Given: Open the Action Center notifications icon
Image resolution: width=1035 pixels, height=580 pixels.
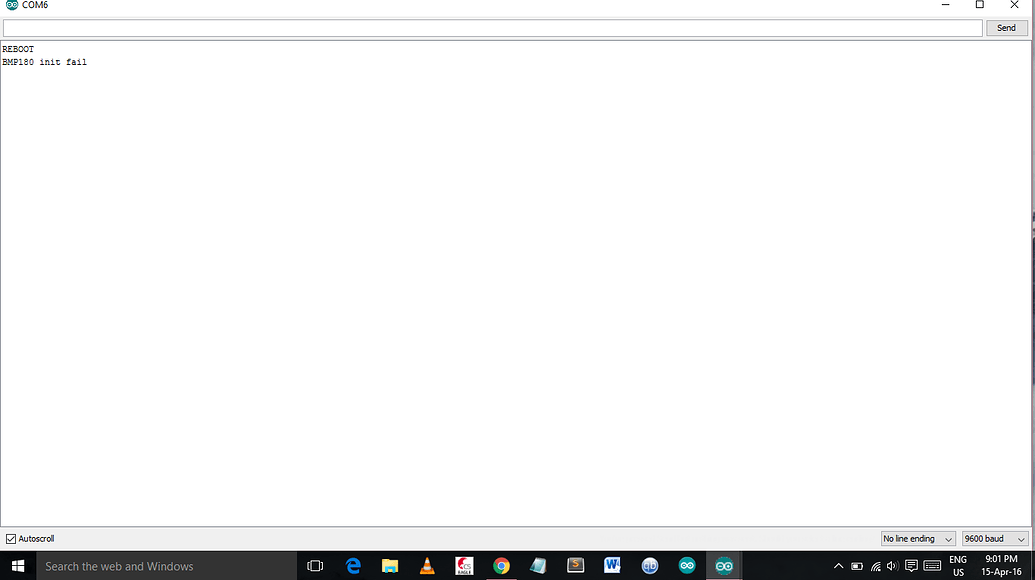Looking at the screenshot, I should pyautogui.click(x=913, y=566).
